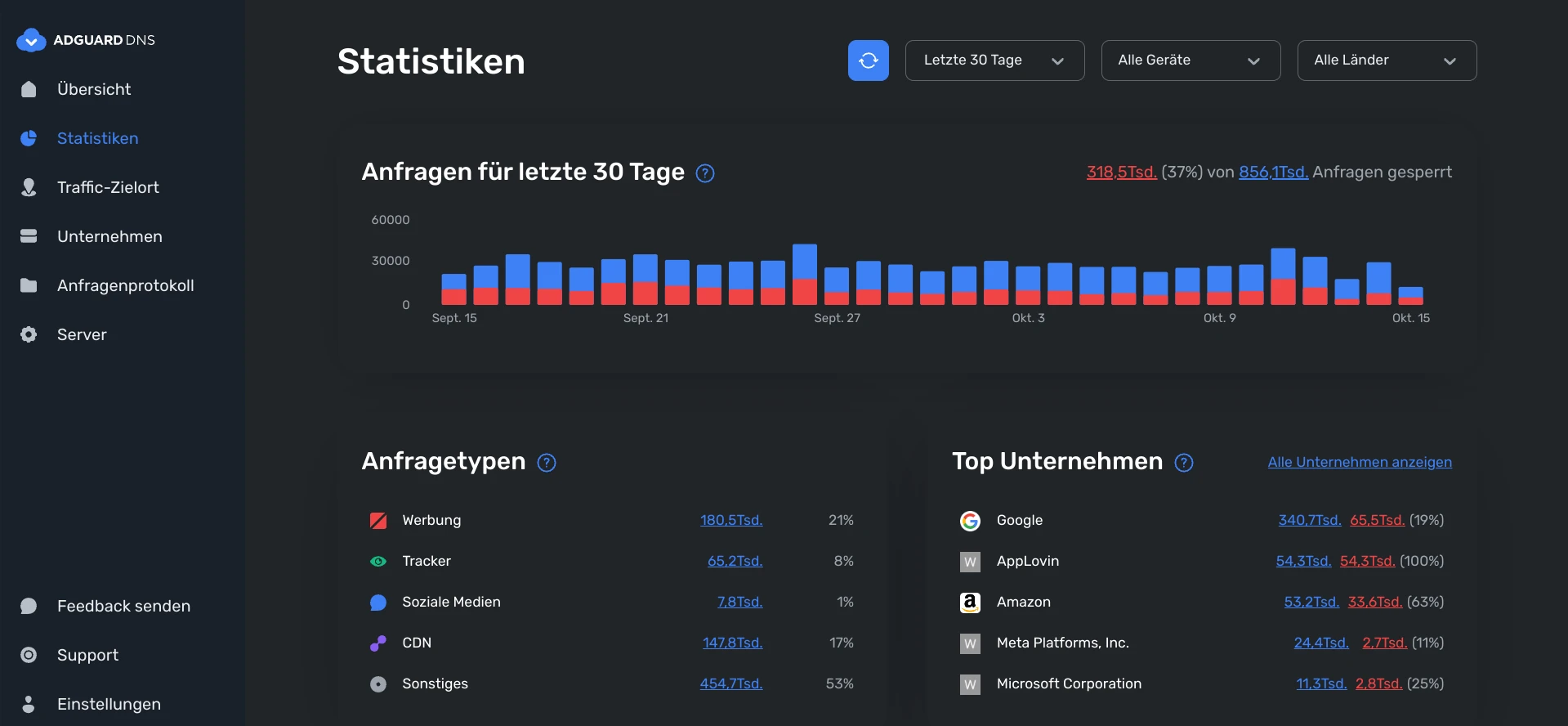
Task: Click the chart bar above Sept. 15 label
Action: tap(454, 289)
